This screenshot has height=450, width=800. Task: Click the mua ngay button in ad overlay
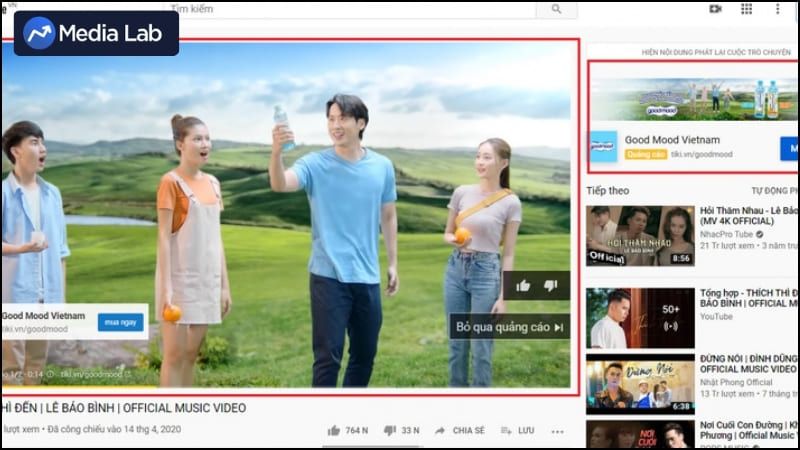tap(120, 322)
